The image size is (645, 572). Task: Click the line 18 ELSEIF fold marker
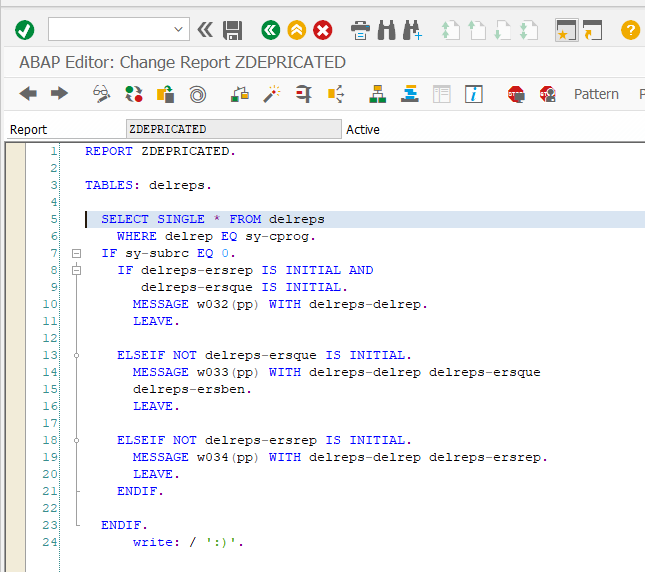(x=77, y=440)
